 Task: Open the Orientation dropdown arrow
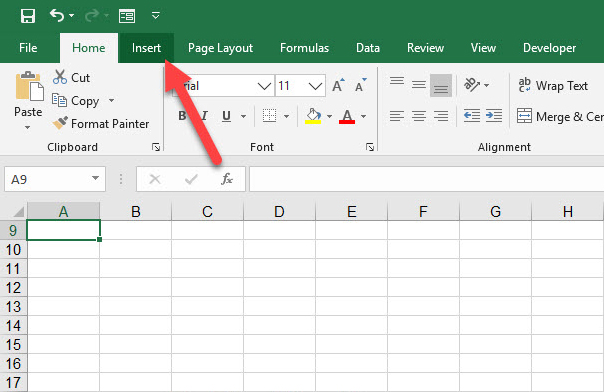487,85
